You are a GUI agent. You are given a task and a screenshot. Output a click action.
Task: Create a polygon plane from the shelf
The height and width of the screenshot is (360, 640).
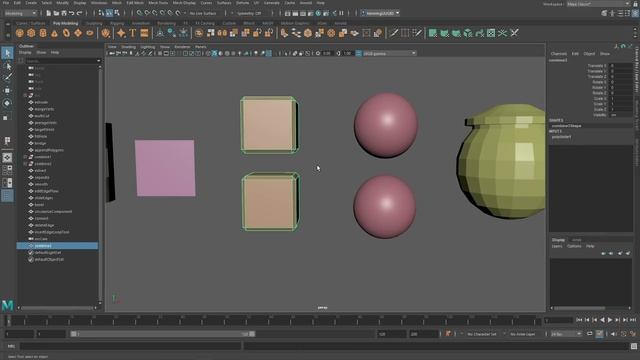[x=78, y=33]
